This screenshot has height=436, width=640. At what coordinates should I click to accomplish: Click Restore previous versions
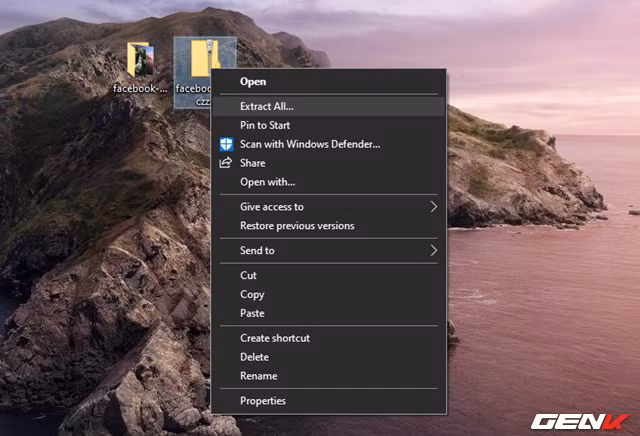[x=297, y=226]
